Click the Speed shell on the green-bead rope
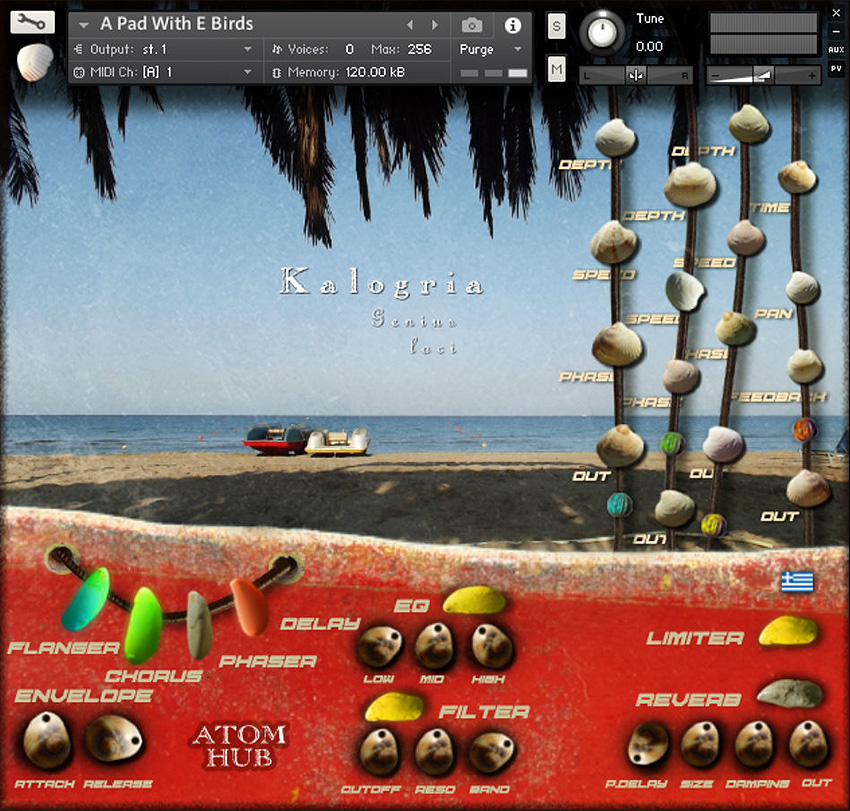The width and height of the screenshot is (850, 811). pos(684,292)
